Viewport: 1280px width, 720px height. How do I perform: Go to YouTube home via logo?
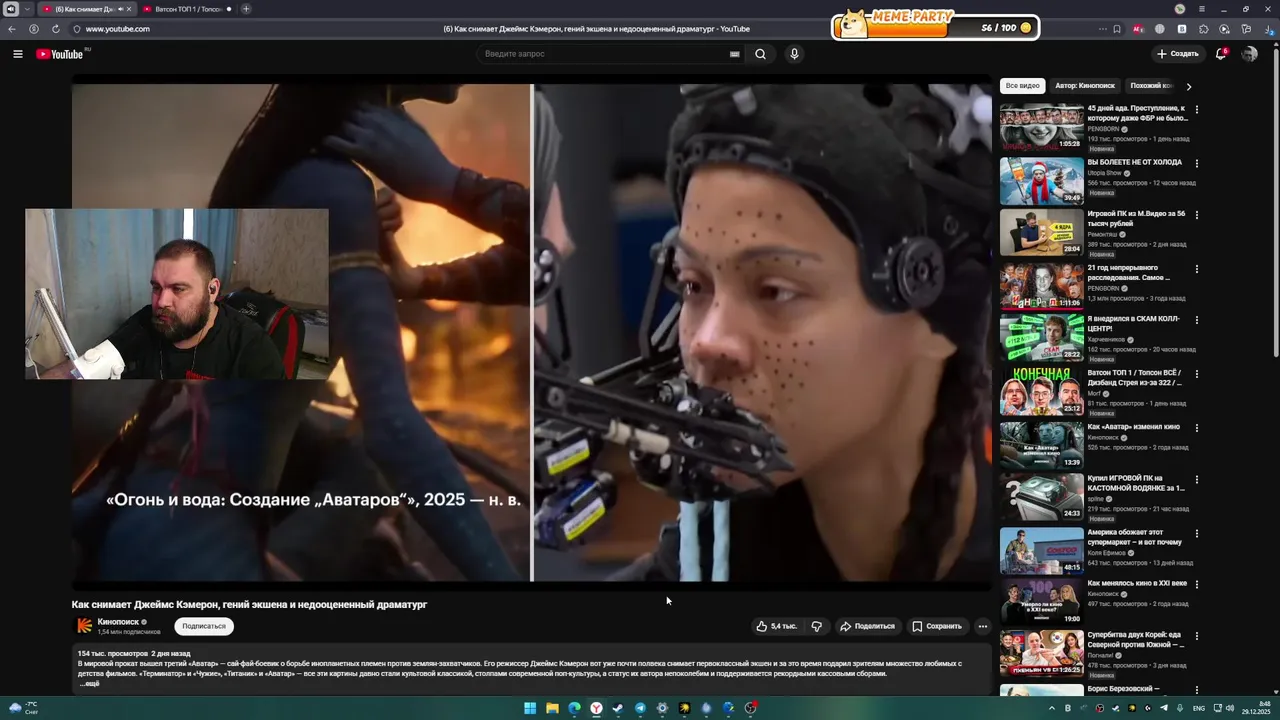(60, 54)
